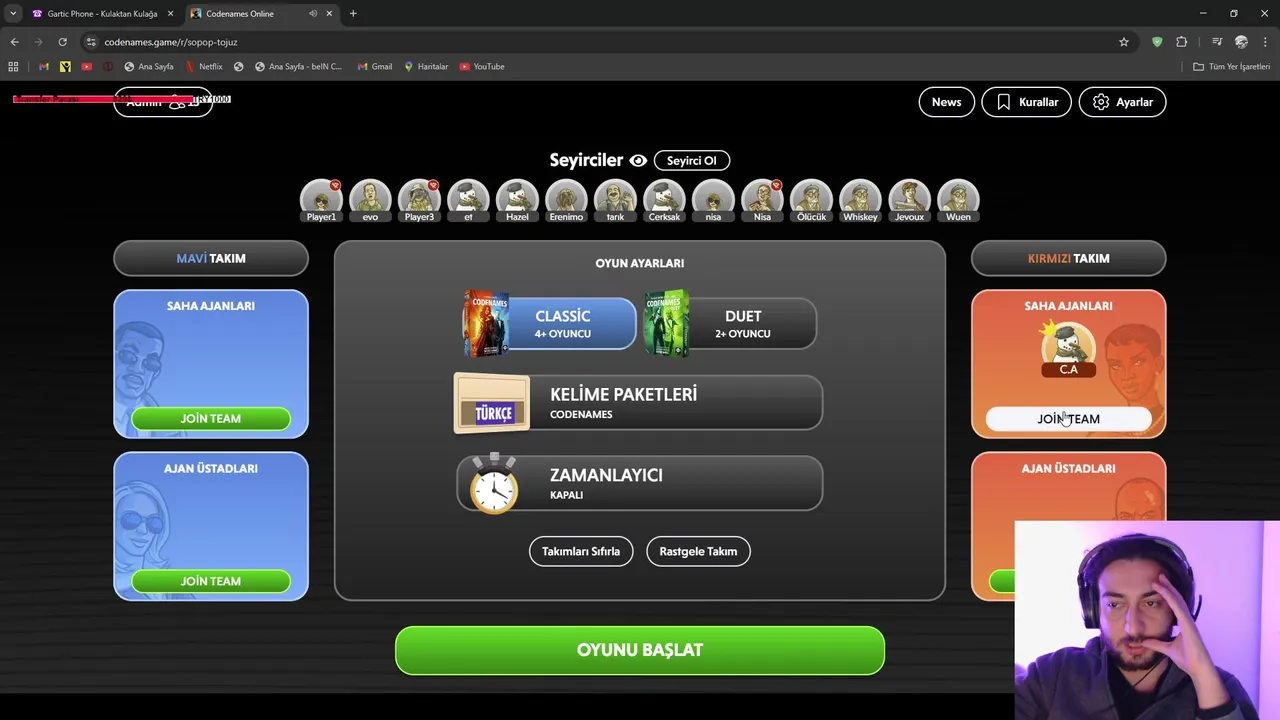Click the et snowman avatar
Image resolution: width=1280 pixels, height=720 pixels.
point(468,199)
